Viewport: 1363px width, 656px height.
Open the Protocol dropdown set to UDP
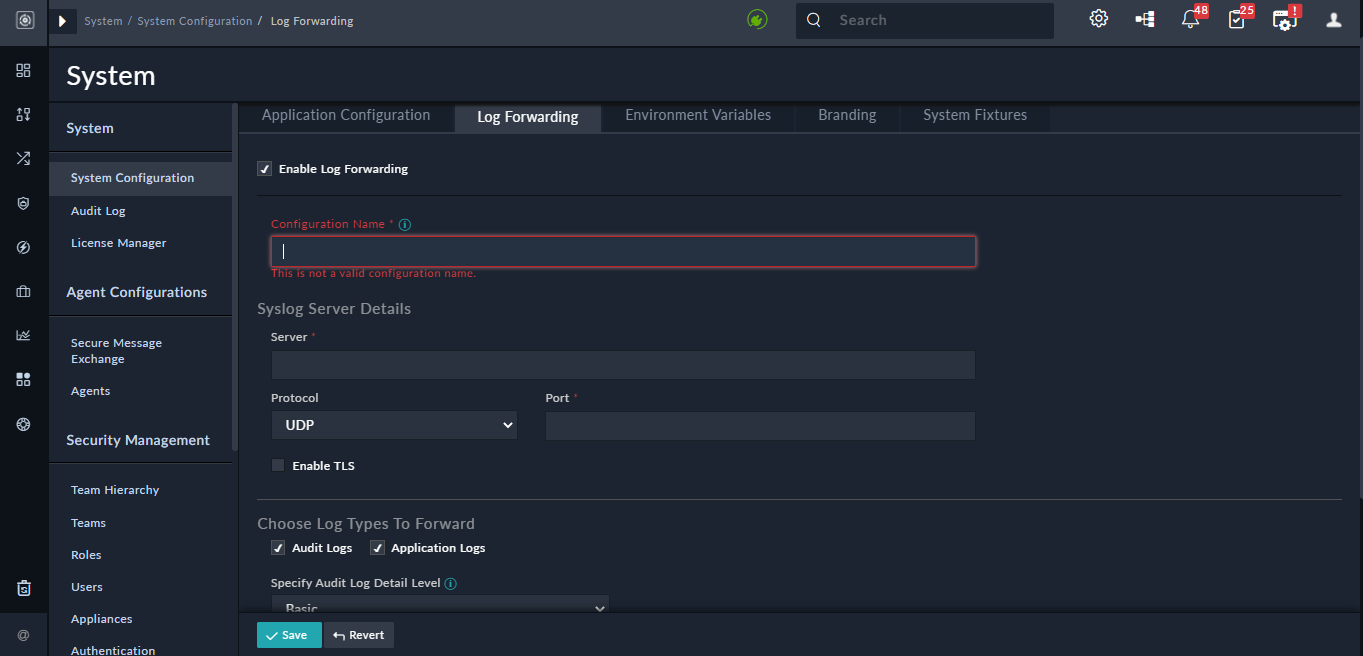393,424
